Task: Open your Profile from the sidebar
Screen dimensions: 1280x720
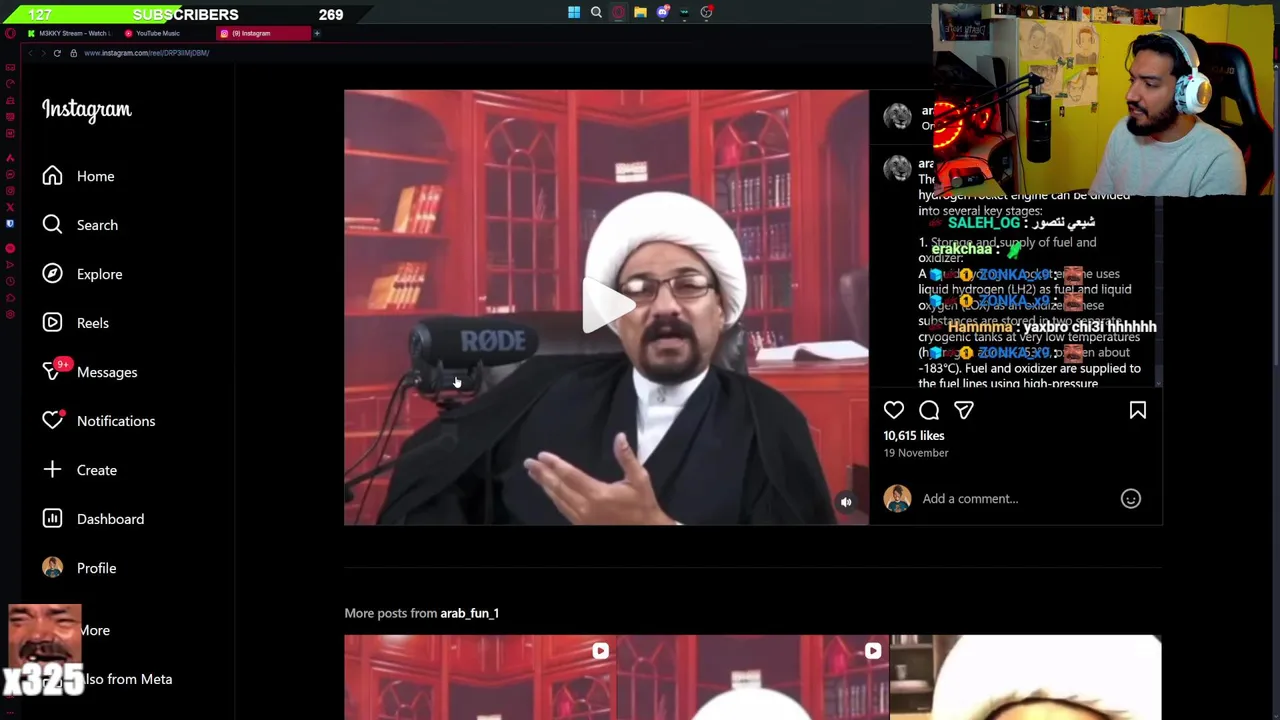Action: [x=80, y=568]
